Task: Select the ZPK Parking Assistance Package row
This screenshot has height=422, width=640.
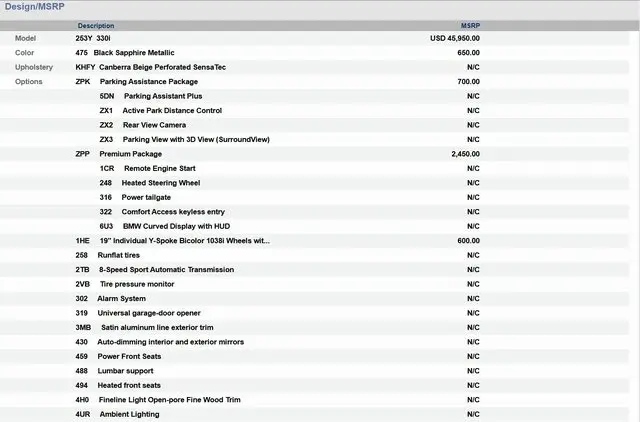Action: (148, 81)
